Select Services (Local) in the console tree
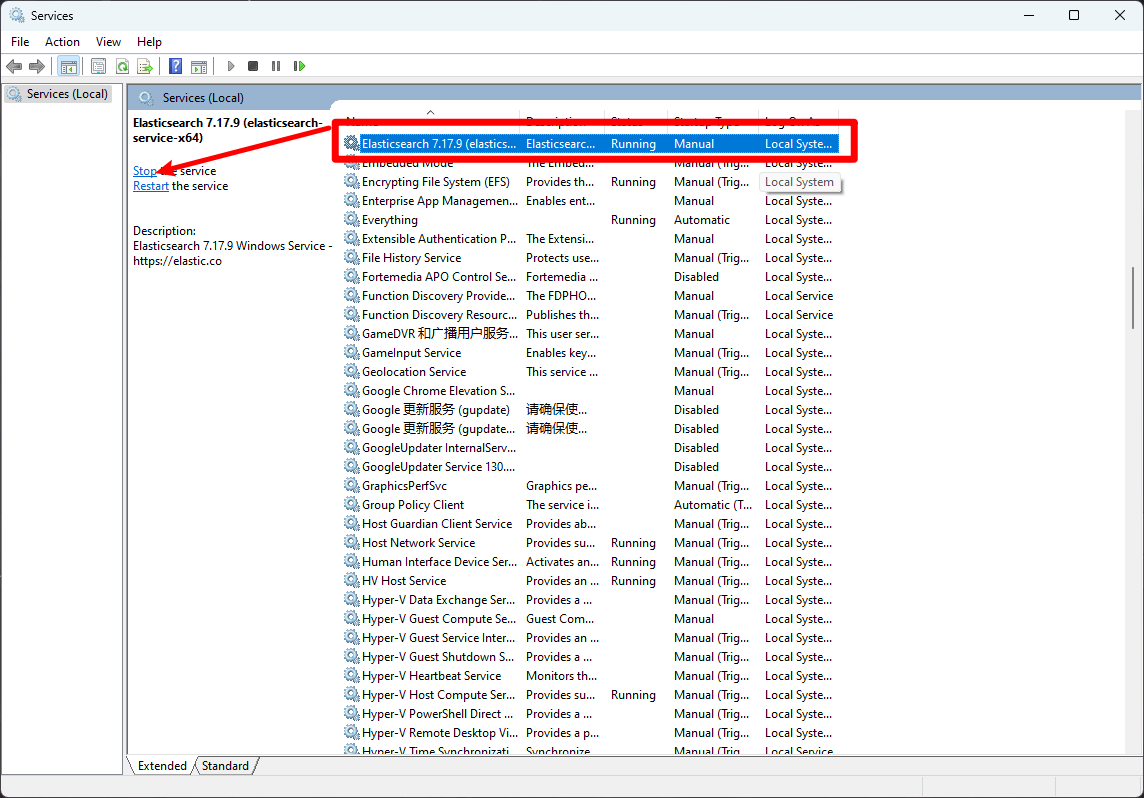 tap(58, 94)
